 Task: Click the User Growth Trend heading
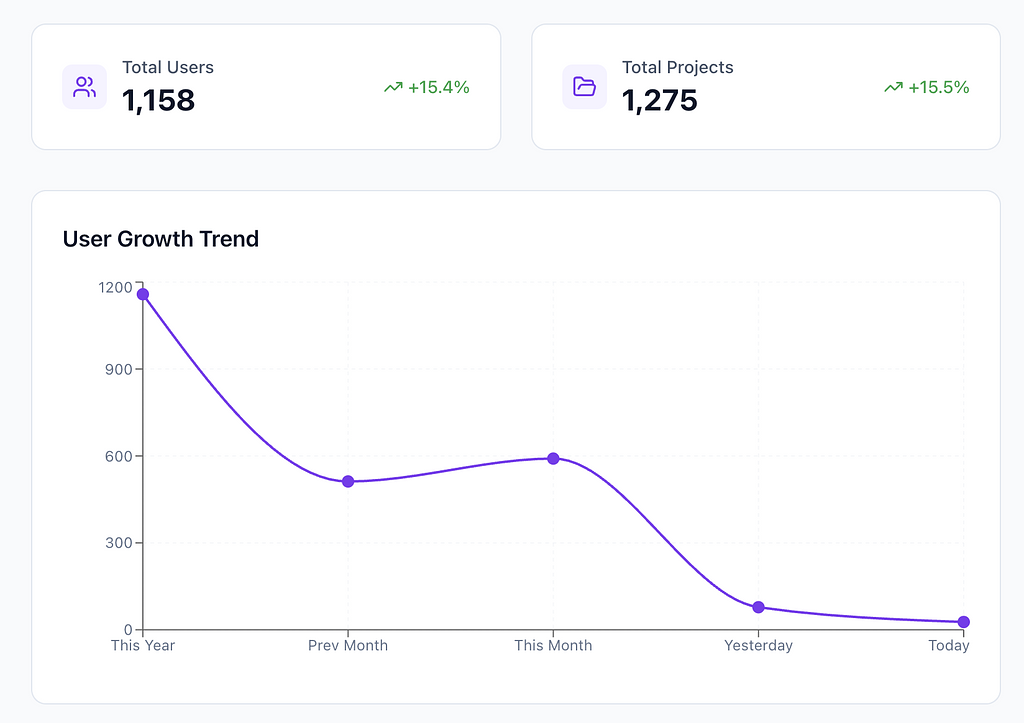pyautogui.click(x=161, y=239)
